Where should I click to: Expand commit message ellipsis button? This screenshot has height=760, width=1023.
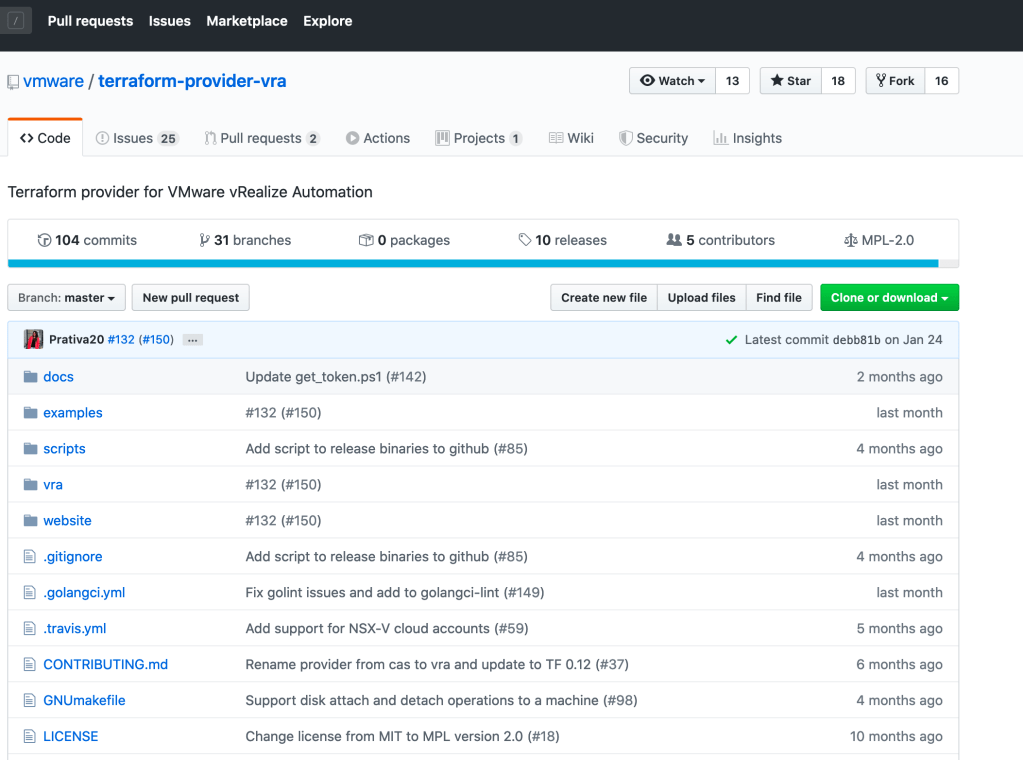193,340
